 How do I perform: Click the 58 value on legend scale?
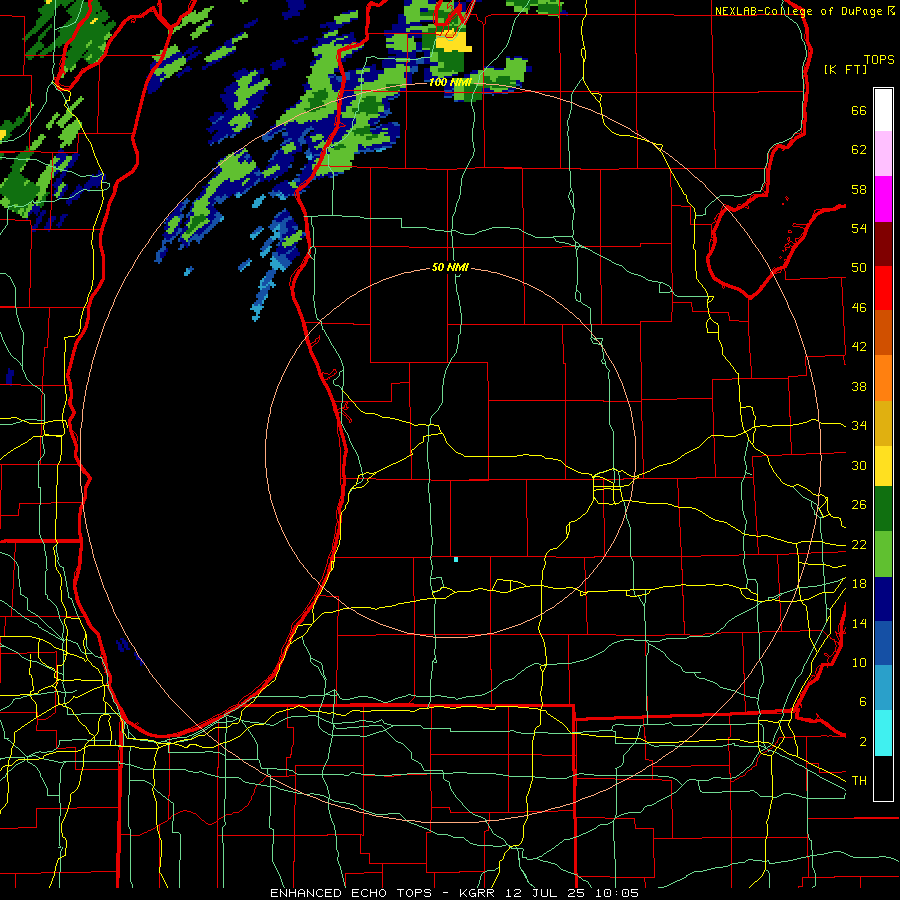[x=859, y=189]
